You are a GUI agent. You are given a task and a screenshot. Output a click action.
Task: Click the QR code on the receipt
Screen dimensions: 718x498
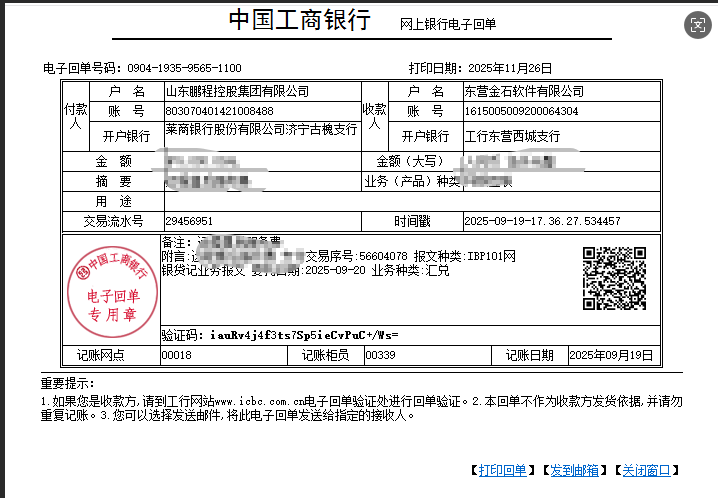click(613, 279)
